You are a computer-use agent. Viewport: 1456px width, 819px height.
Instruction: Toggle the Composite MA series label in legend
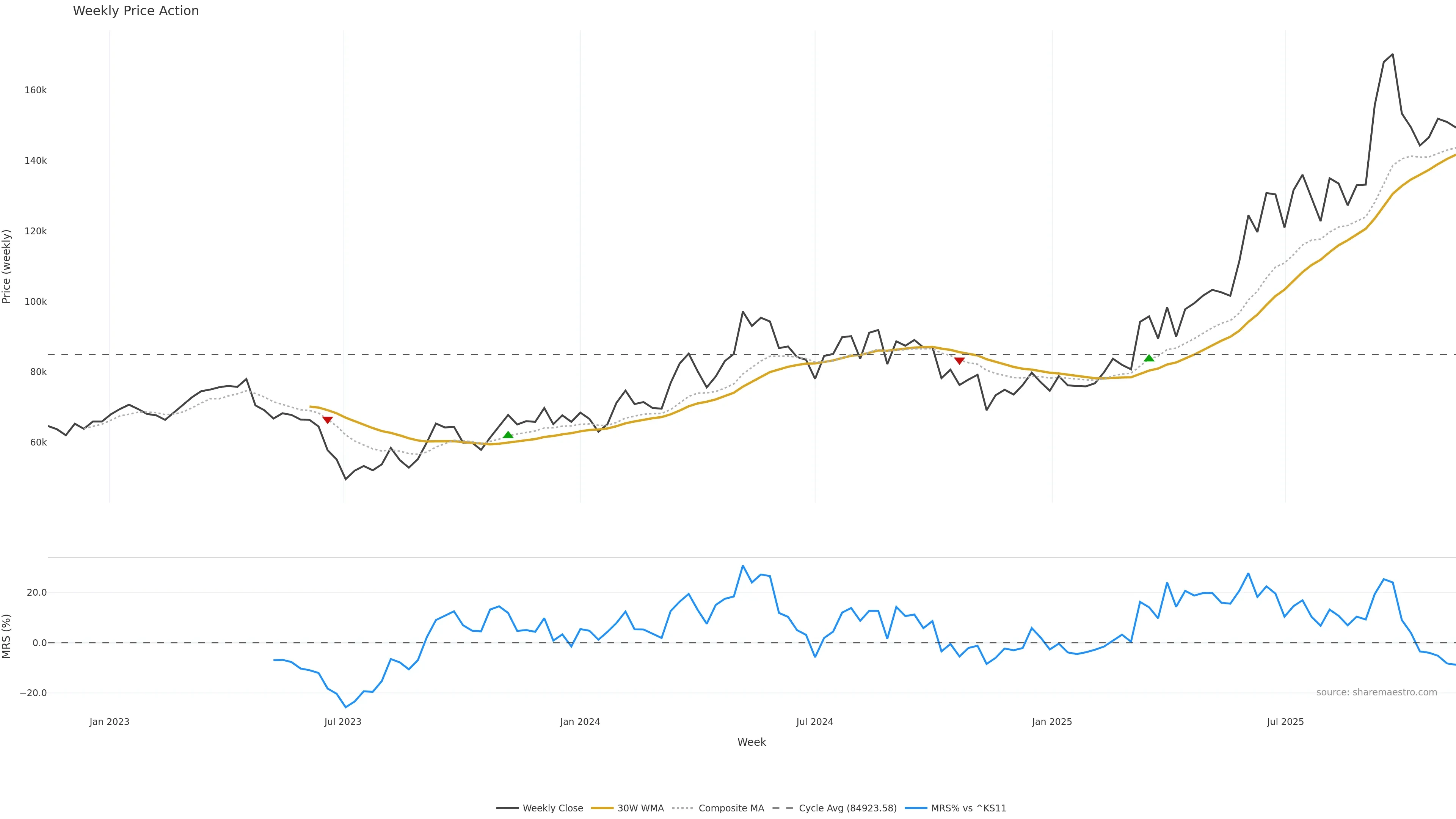(x=731, y=808)
